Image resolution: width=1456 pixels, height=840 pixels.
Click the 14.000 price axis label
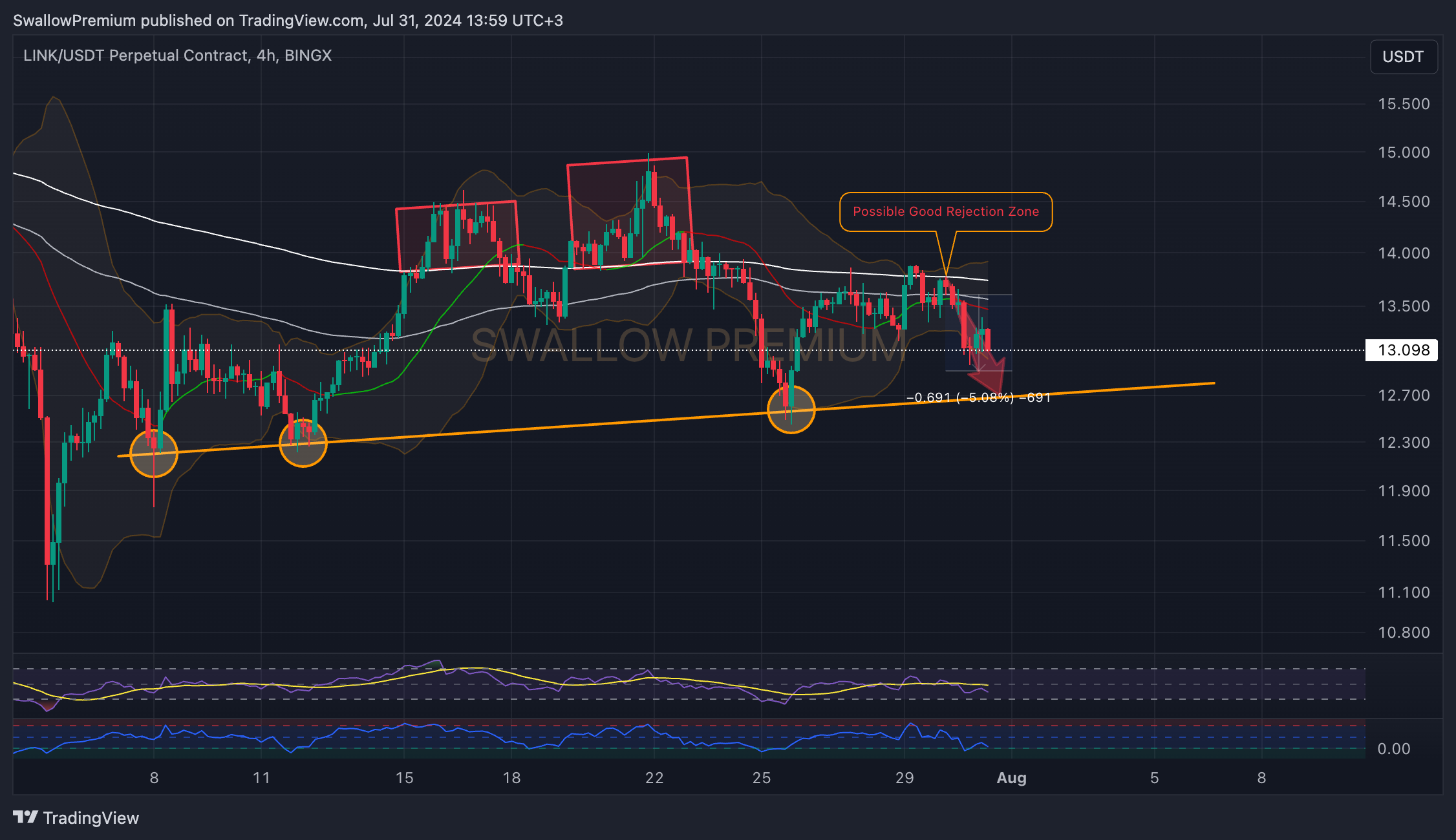click(1404, 253)
